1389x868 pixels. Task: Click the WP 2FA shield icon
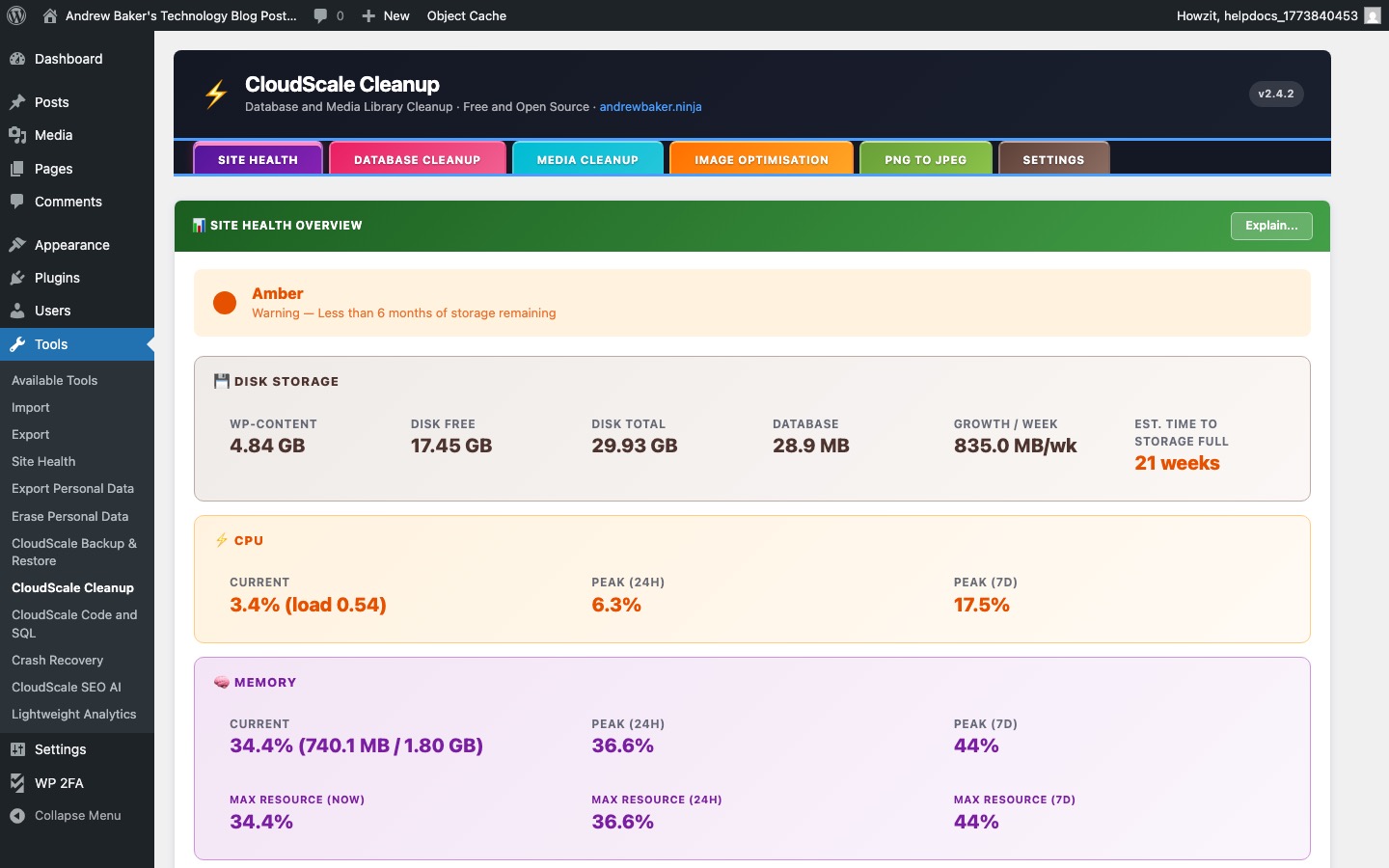17,783
